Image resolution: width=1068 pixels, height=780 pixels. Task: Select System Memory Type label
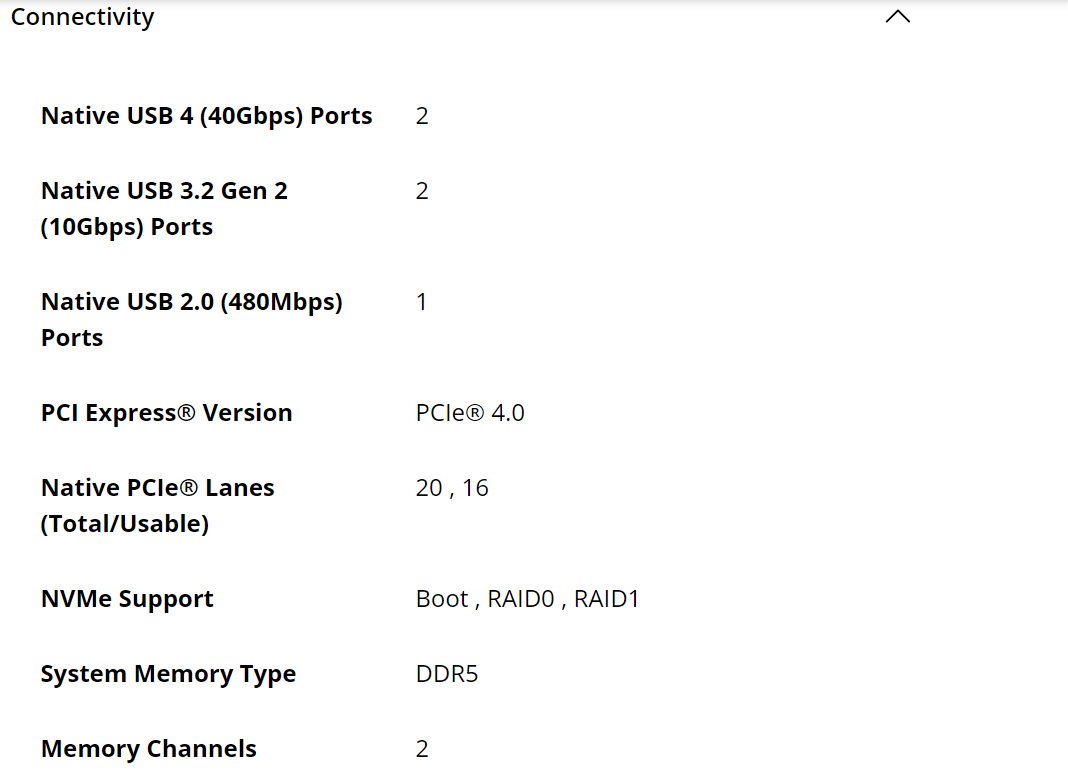(x=168, y=674)
